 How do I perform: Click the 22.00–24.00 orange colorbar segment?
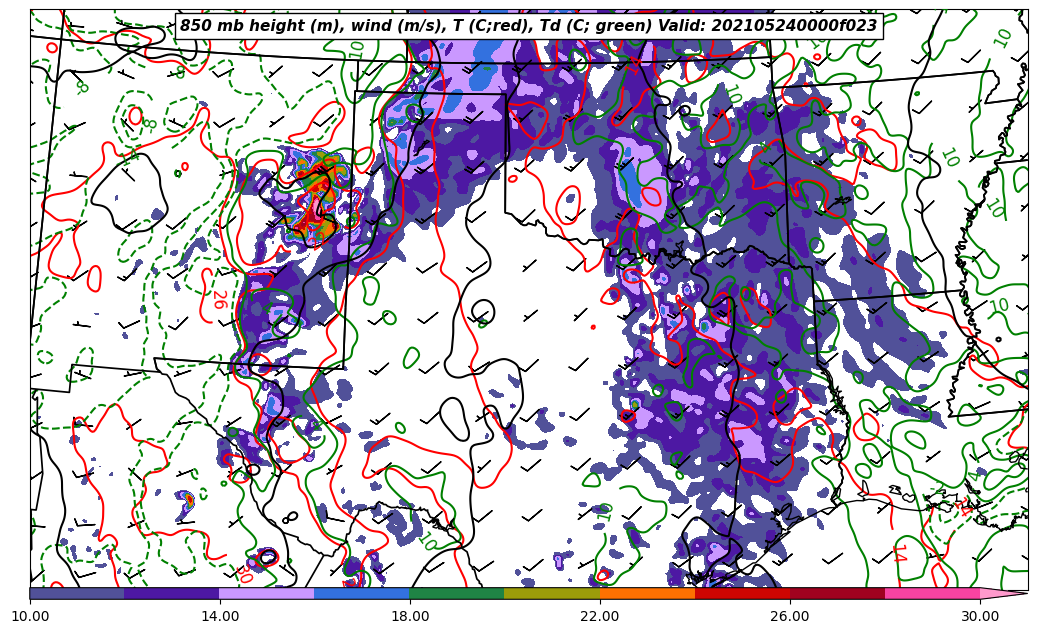coord(647,593)
